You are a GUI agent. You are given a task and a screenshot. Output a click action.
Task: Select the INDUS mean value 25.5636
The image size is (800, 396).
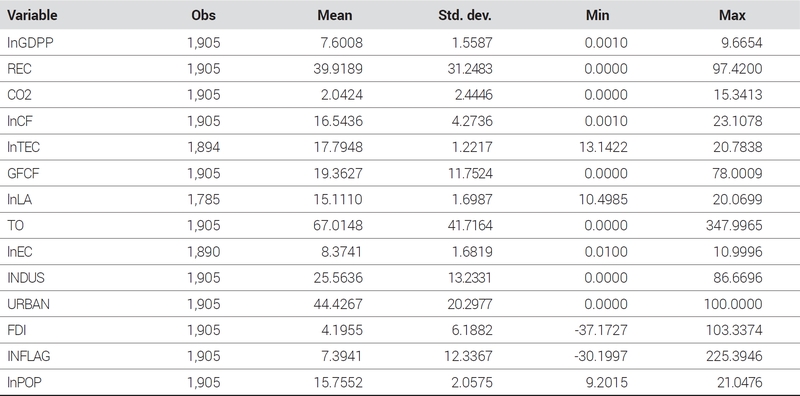pos(338,278)
